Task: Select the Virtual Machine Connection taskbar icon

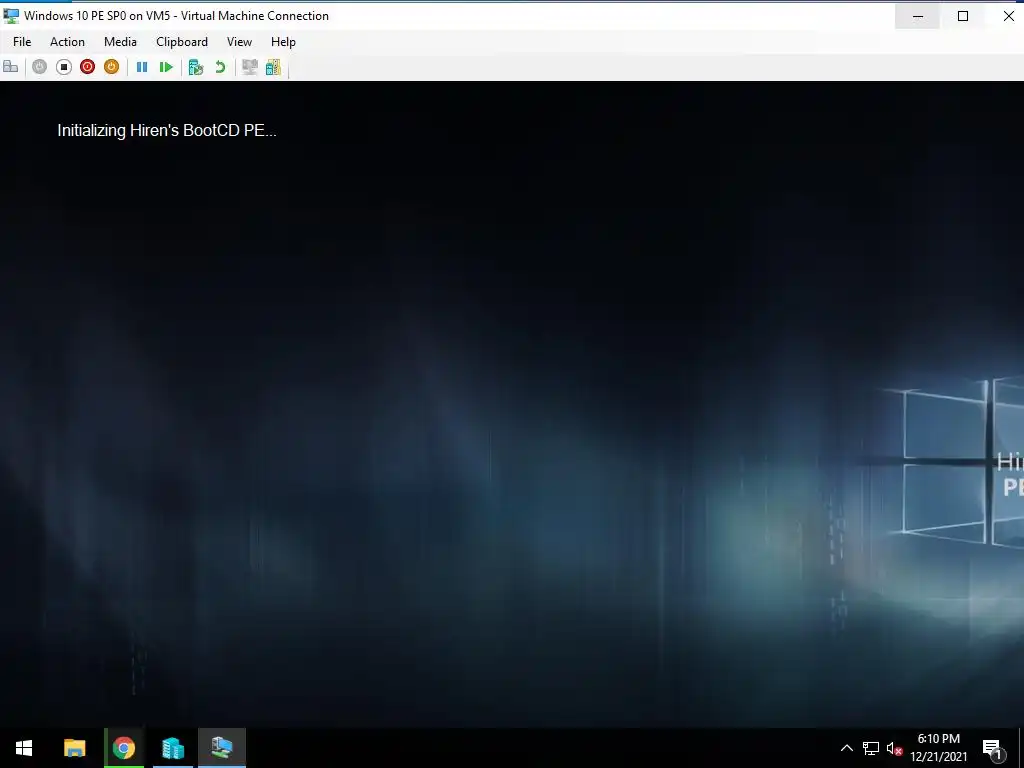Action: (x=222, y=748)
